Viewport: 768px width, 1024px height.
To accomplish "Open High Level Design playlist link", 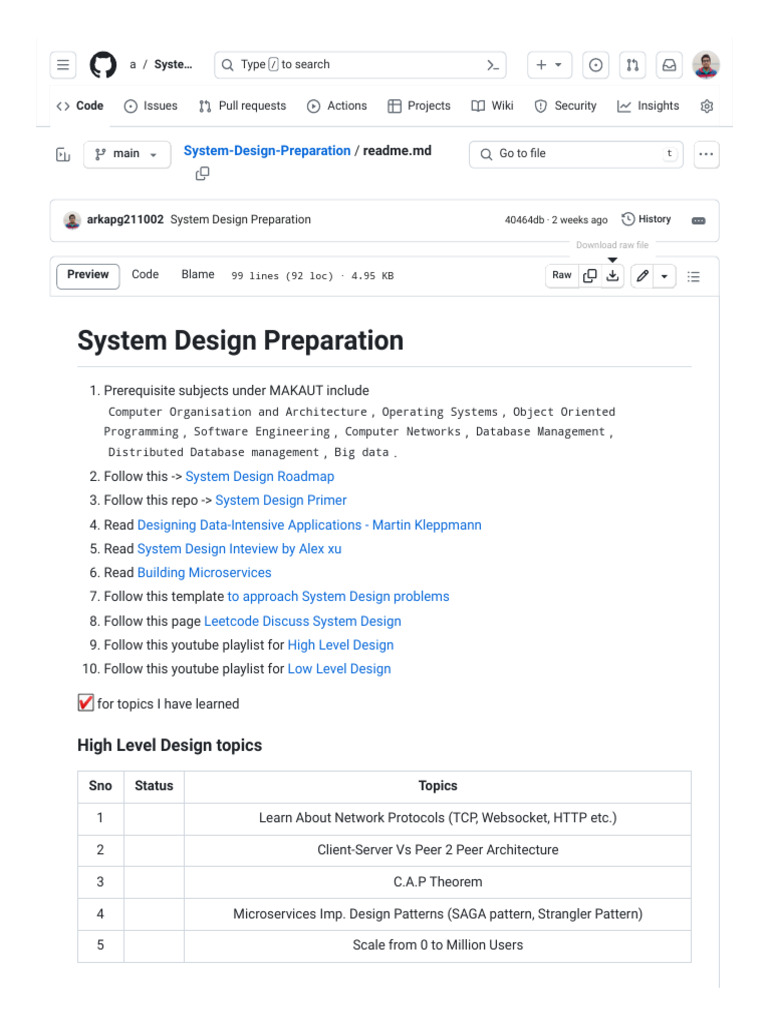I will 340,645.
